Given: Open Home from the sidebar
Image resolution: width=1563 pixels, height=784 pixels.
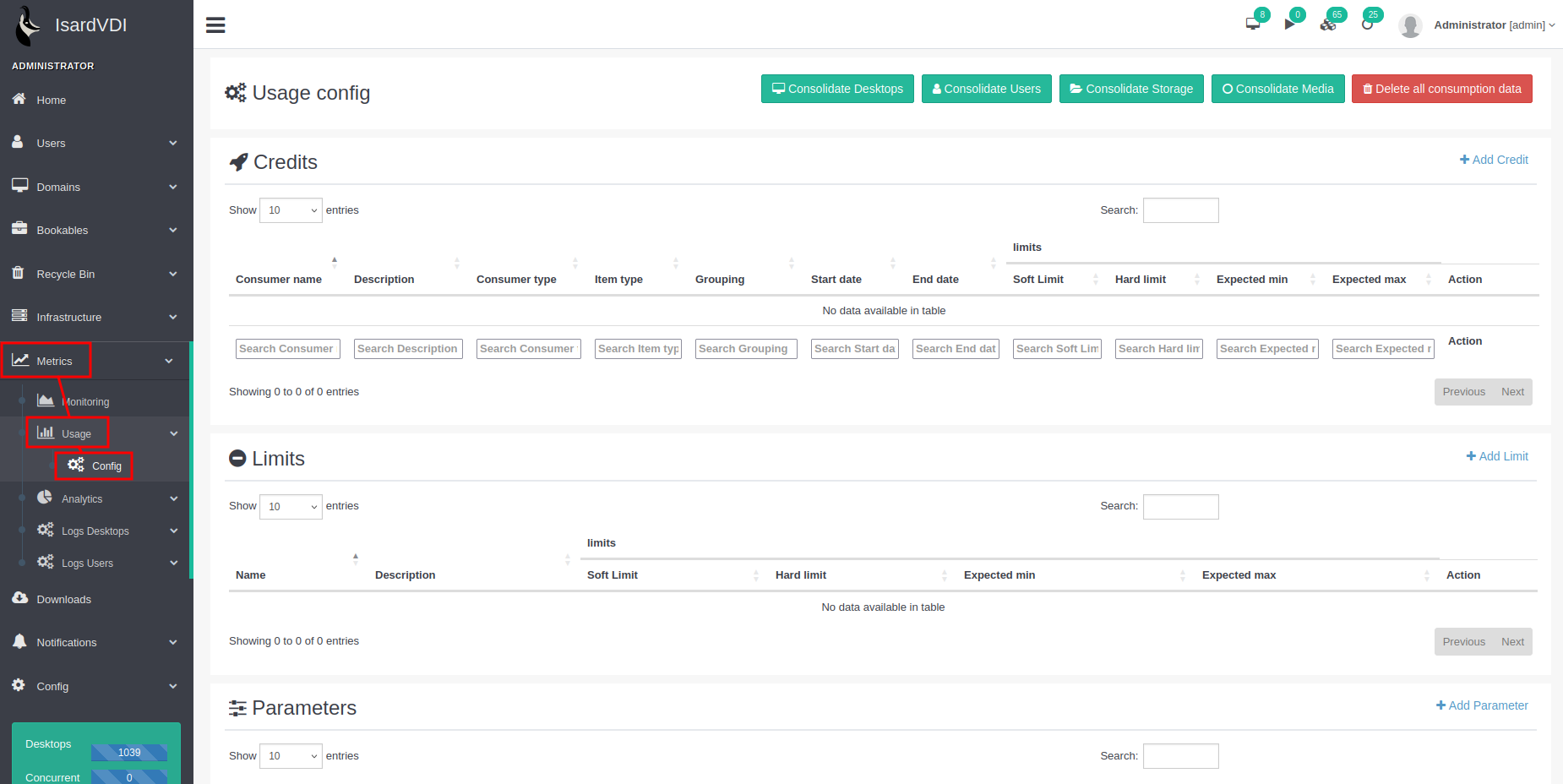Looking at the screenshot, I should pos(51,100).
